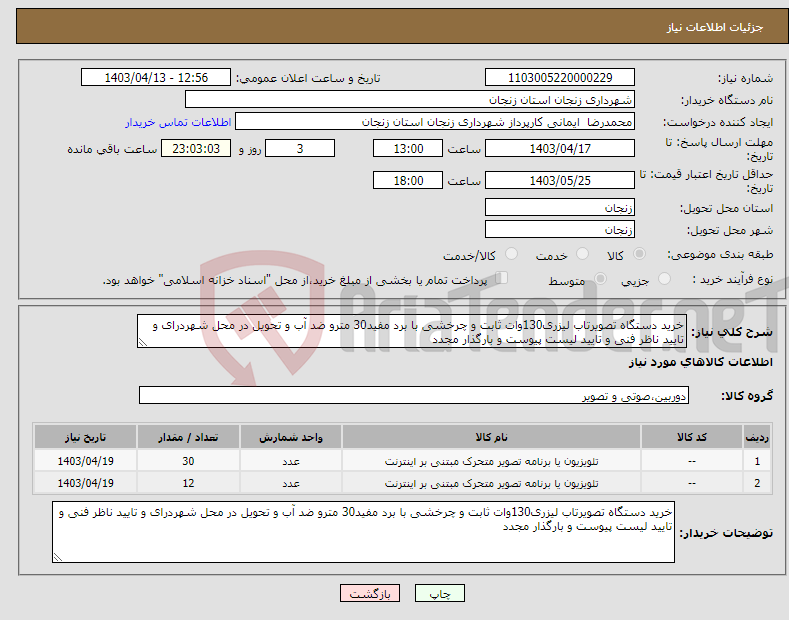Click the توضیحات خریدار notes textarea
This screenshot has height=620, width=789.
click(363, 532)
